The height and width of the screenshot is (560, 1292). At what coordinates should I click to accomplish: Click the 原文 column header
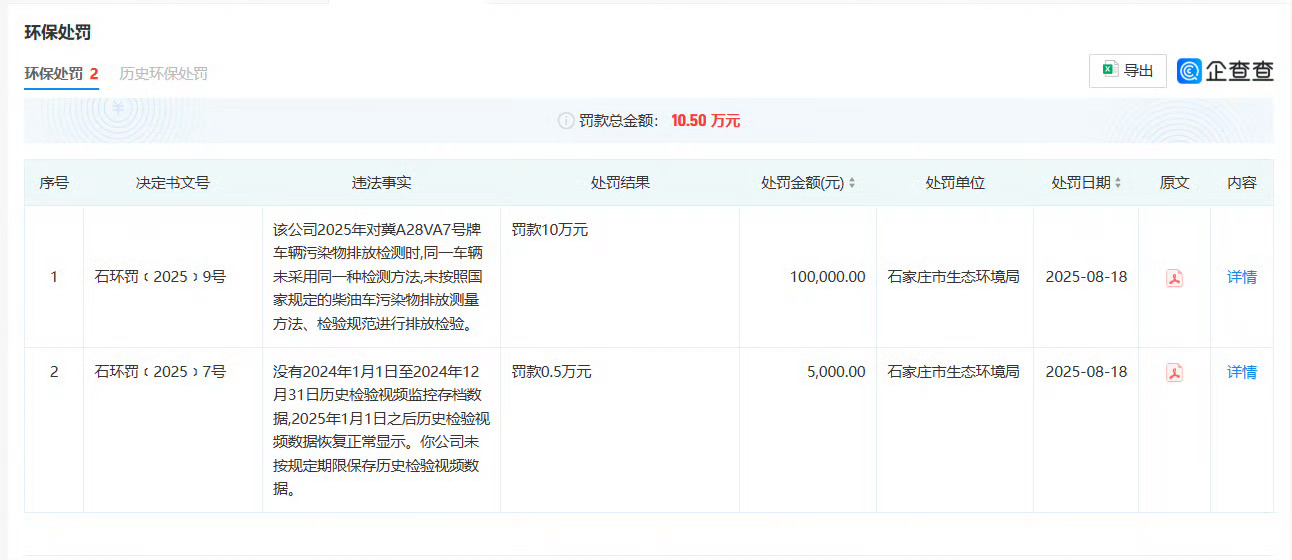point(1175,183)
